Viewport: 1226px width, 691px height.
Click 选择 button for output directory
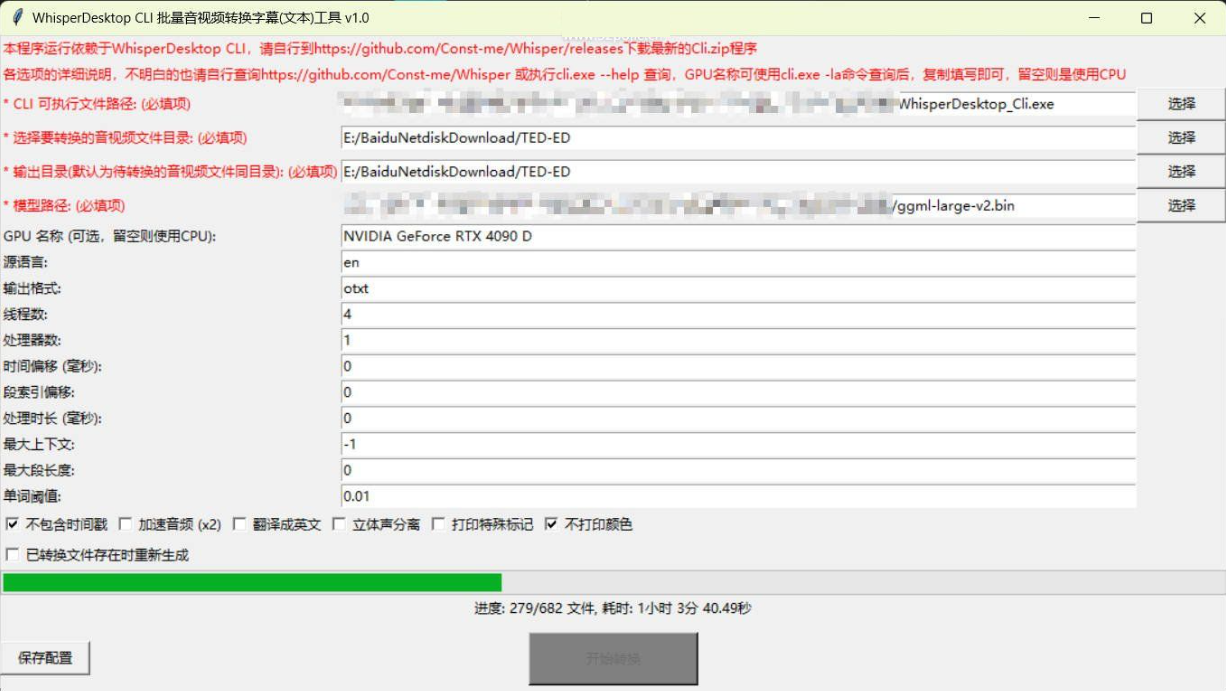pyautogui.click(x=1181, y=171)
